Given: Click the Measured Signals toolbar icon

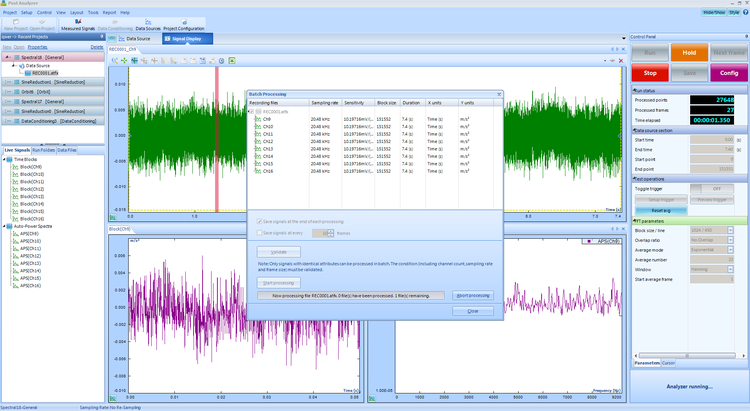Looking at the screenshot, I should pyautogui.click(x=77, y=22).
